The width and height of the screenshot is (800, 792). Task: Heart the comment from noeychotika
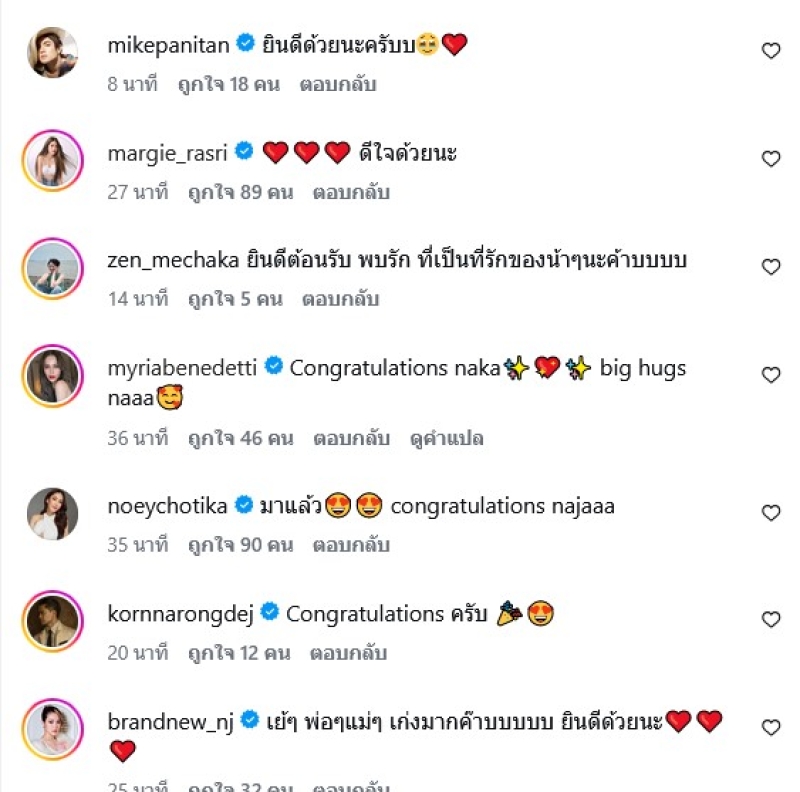[x=770, y=513]
